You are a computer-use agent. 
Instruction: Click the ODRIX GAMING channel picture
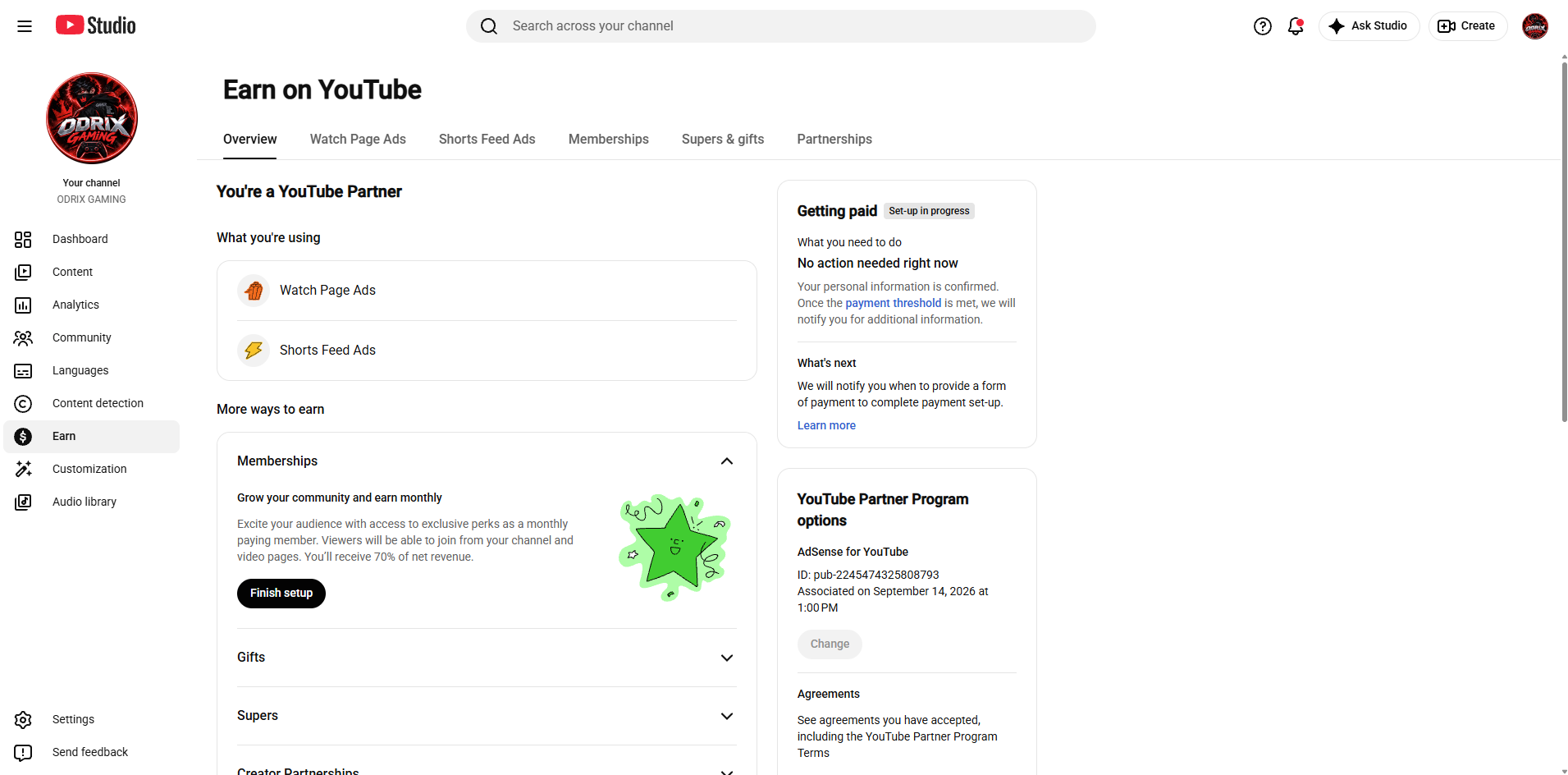click(x=92, y=118)
